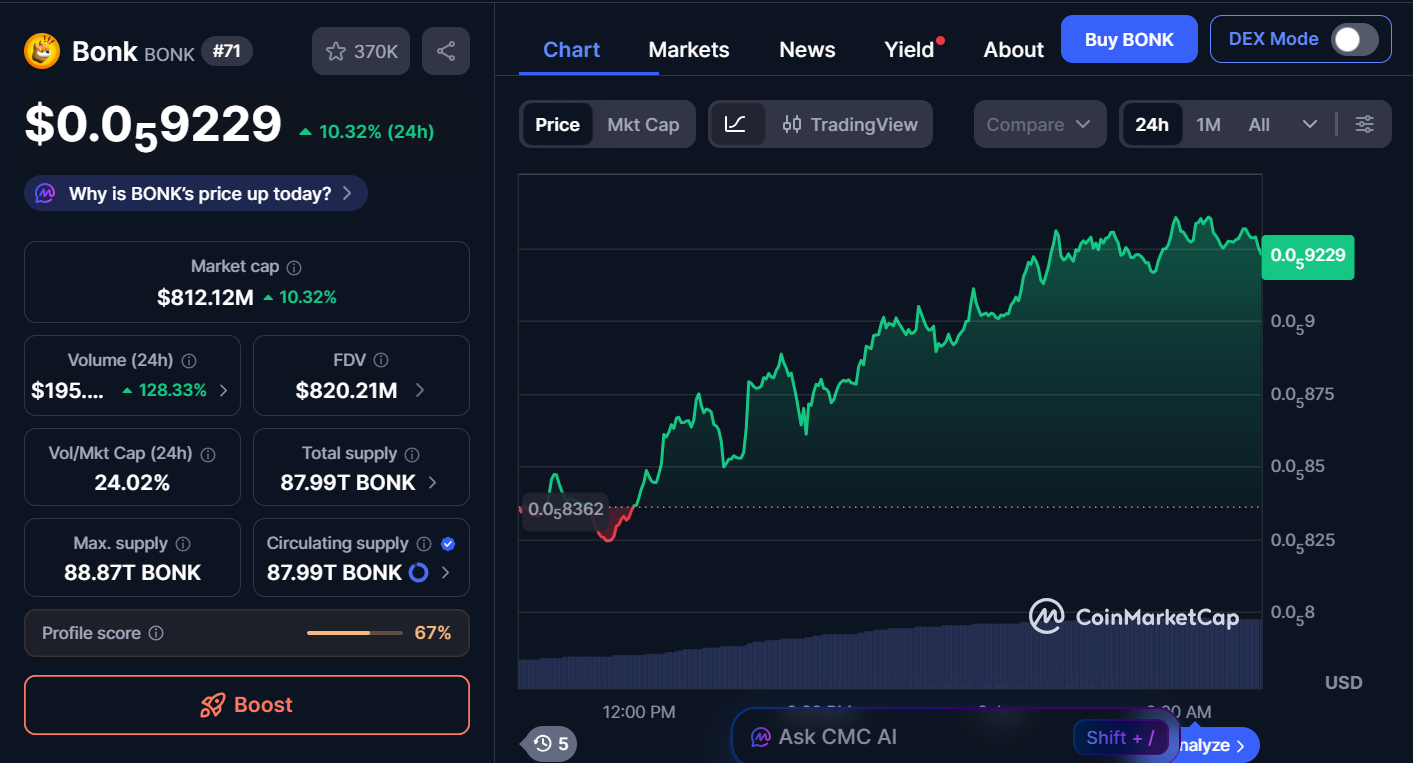Open chart history via the clock icon
This screenshot has width=1413, height=763.
pyautogui.click(x=542, y=743)
